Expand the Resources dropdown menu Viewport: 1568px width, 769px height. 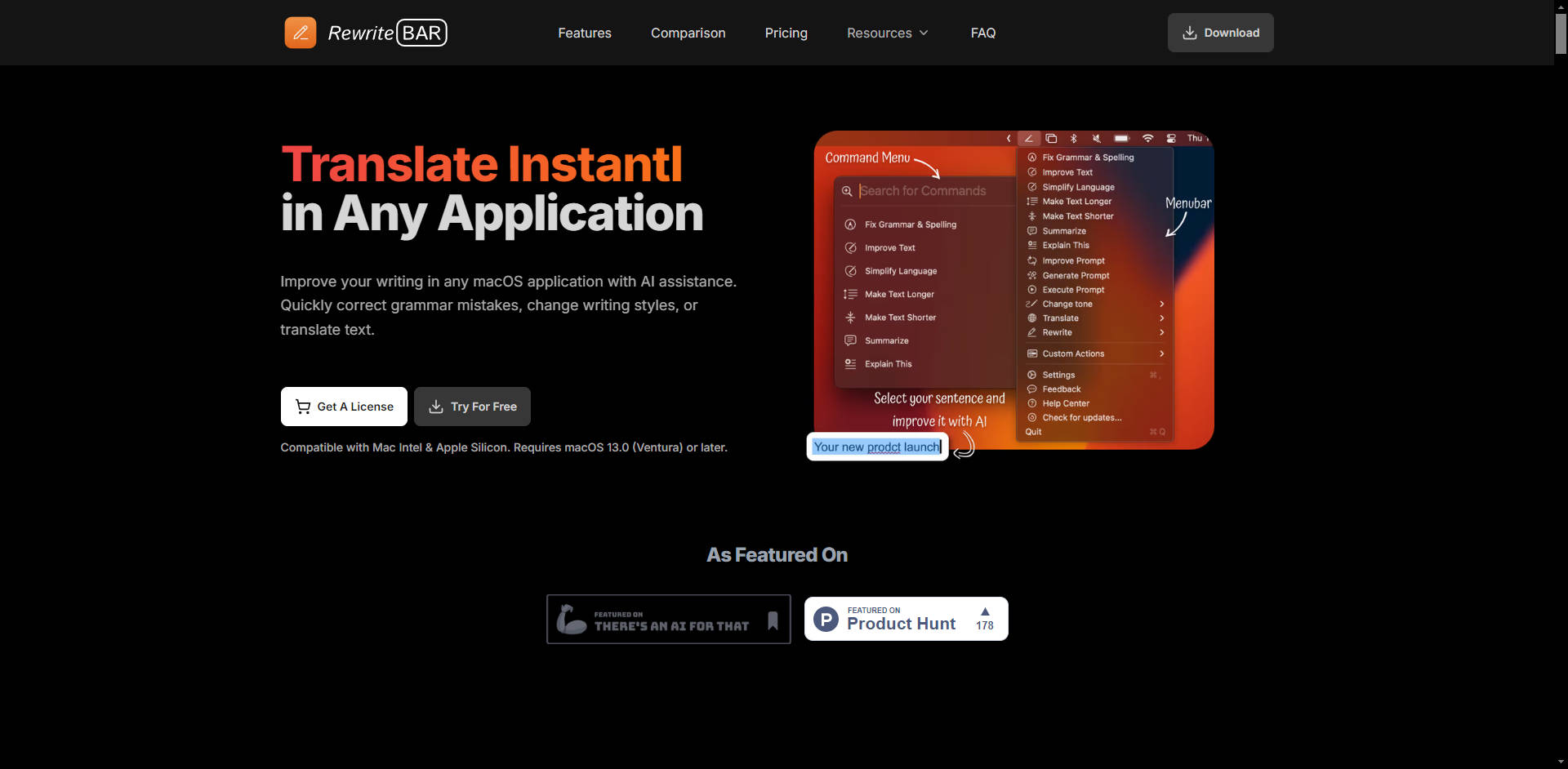click(x=879, y=33)
